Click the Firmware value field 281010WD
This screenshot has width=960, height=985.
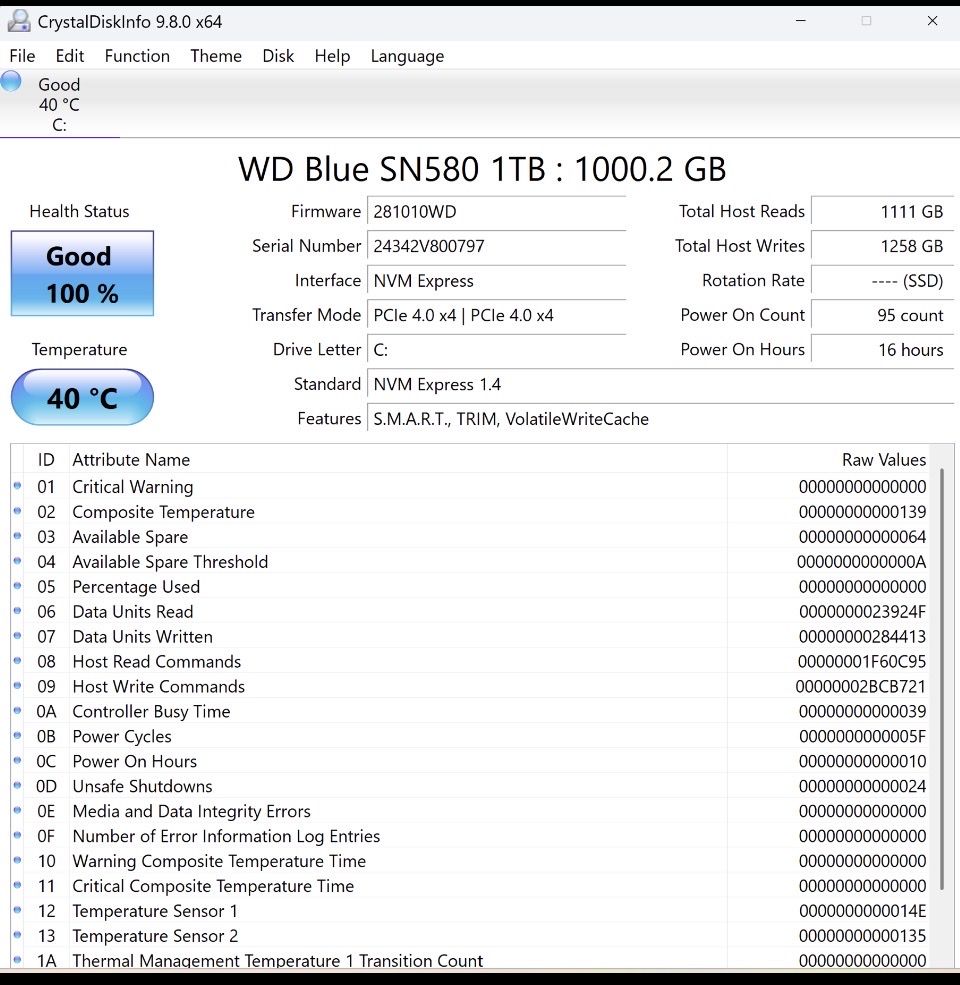[x=497, y=212]
